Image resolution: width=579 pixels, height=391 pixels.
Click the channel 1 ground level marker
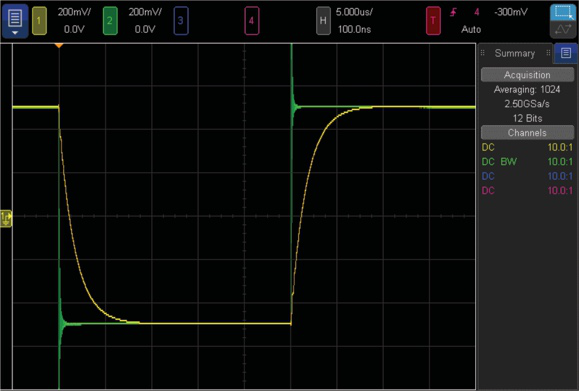pos(6,218)
